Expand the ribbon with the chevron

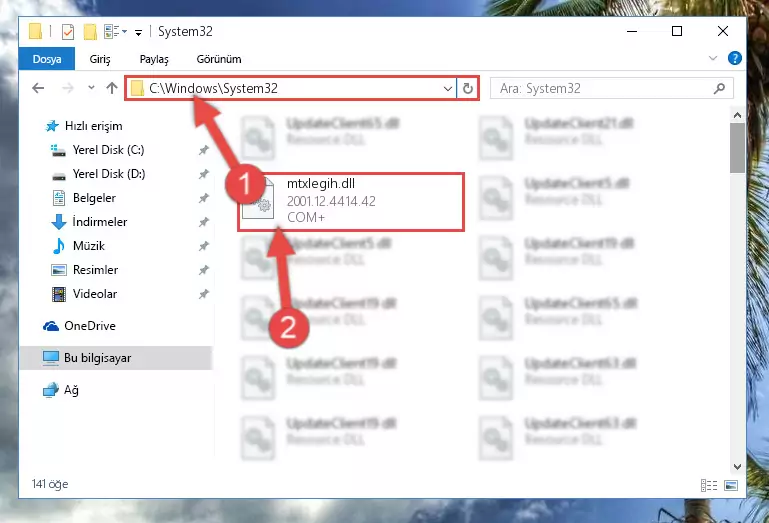point(713,58)
